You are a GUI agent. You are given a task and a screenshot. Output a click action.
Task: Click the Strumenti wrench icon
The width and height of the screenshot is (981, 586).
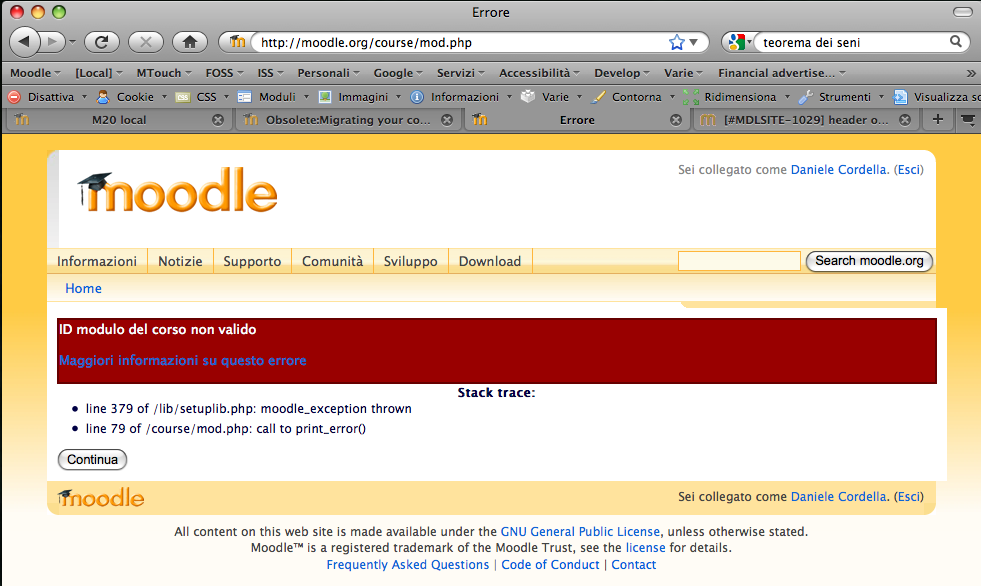pyautogui.click(x=805, y=96)
